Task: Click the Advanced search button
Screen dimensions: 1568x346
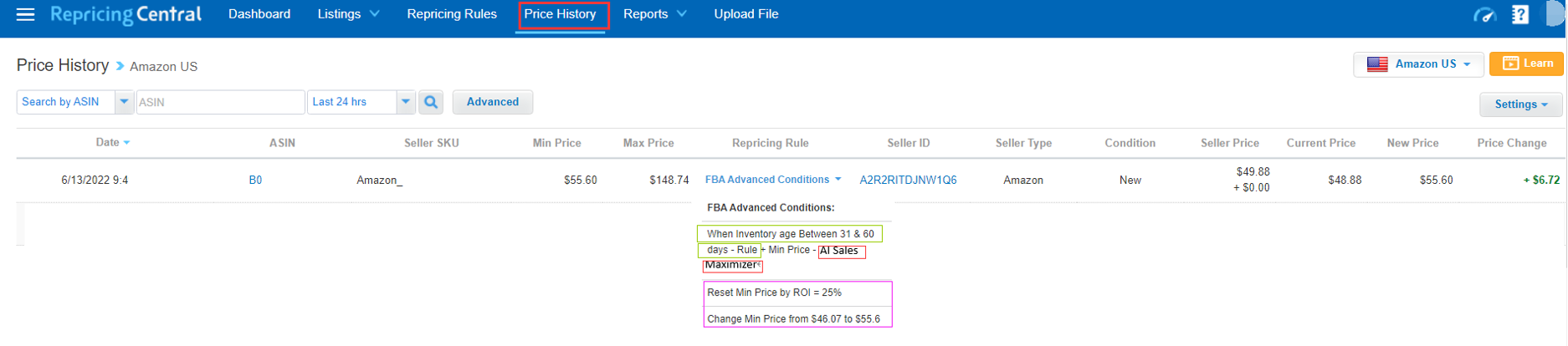Action: click(x=493, y=102)
